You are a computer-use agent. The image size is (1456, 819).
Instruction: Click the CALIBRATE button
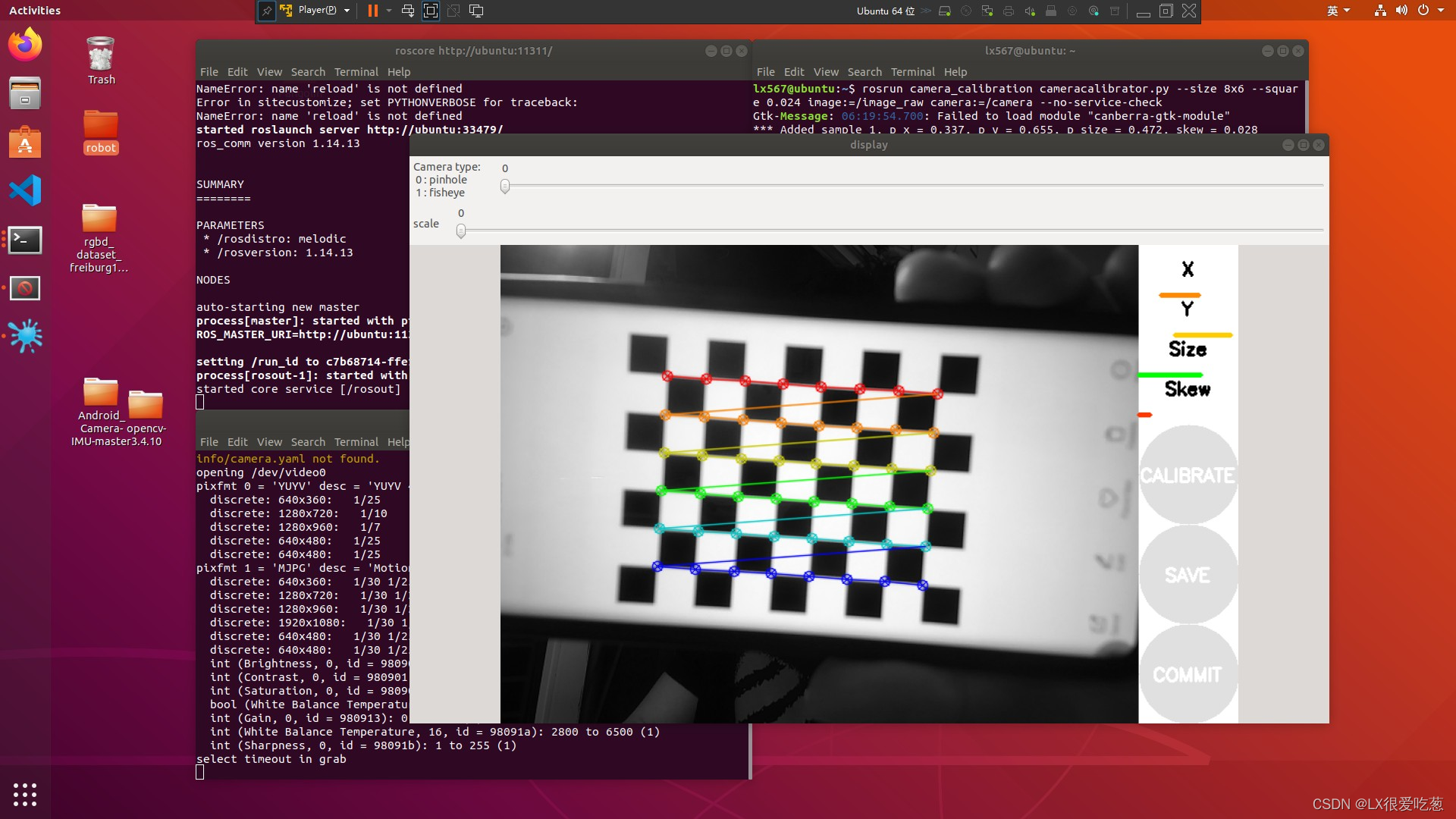[1188, 475]
